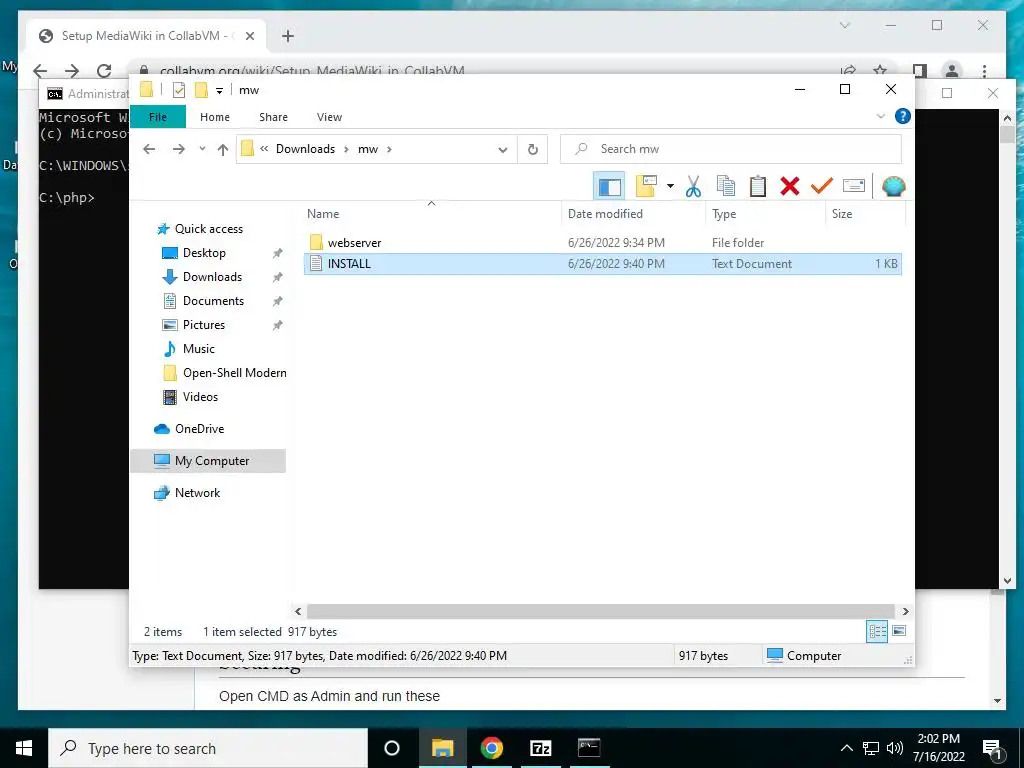
Task: Switch to Details view layout icon
Action: point(877,631)
